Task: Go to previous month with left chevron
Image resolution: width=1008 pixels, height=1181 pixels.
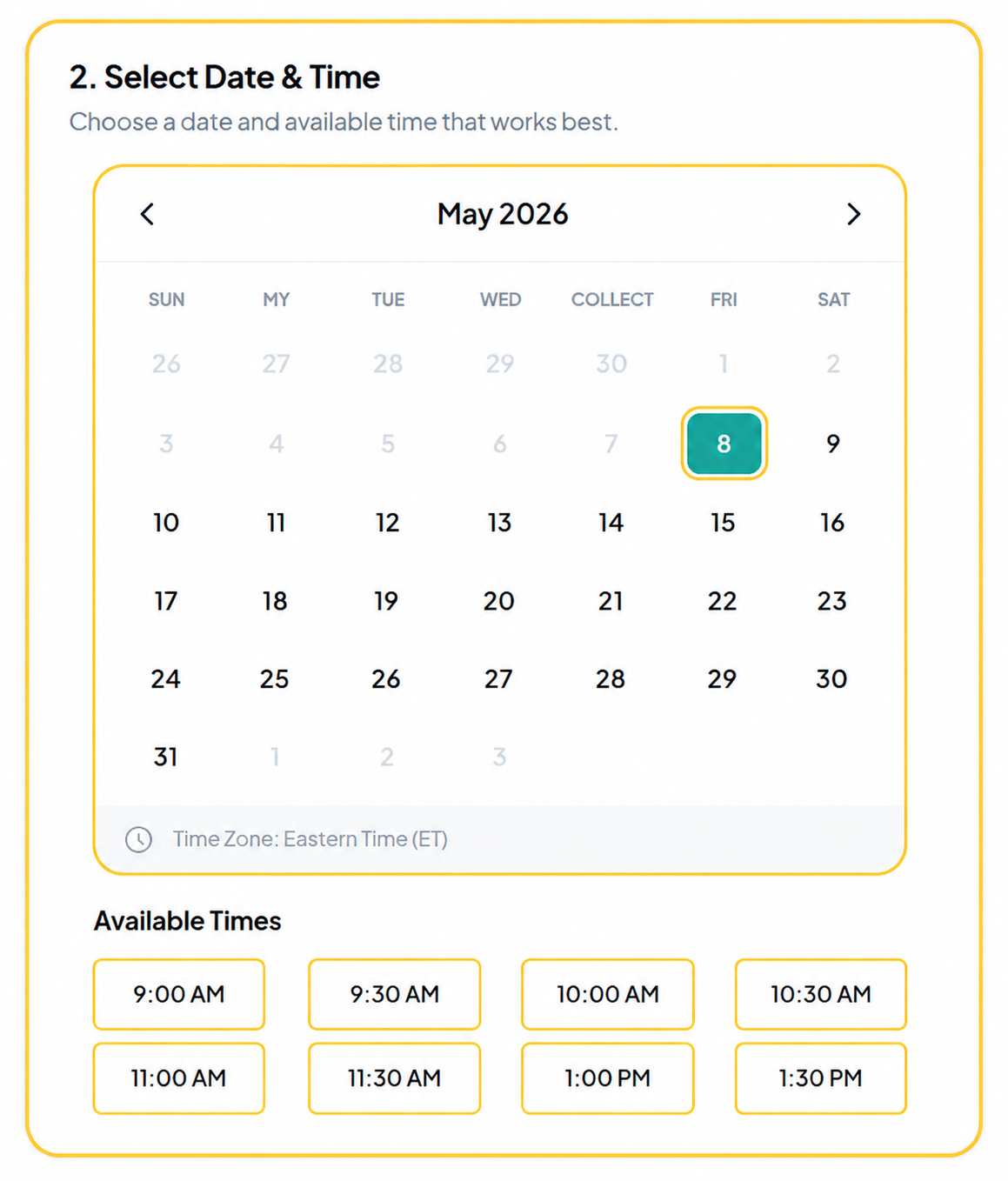Action: click(x=147, y=214)
